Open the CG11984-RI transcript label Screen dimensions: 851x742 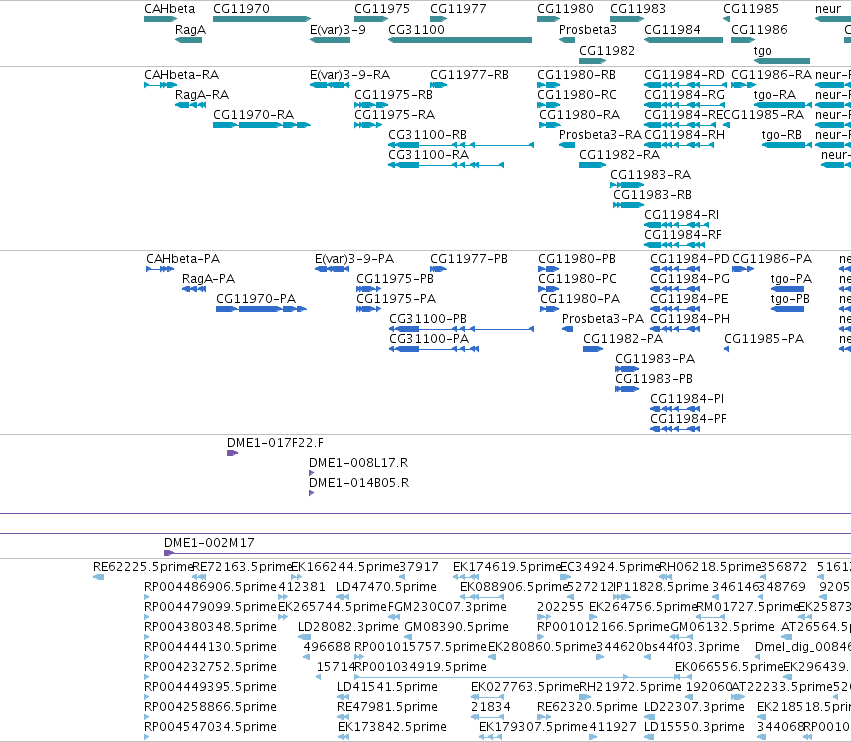[681, 214]
